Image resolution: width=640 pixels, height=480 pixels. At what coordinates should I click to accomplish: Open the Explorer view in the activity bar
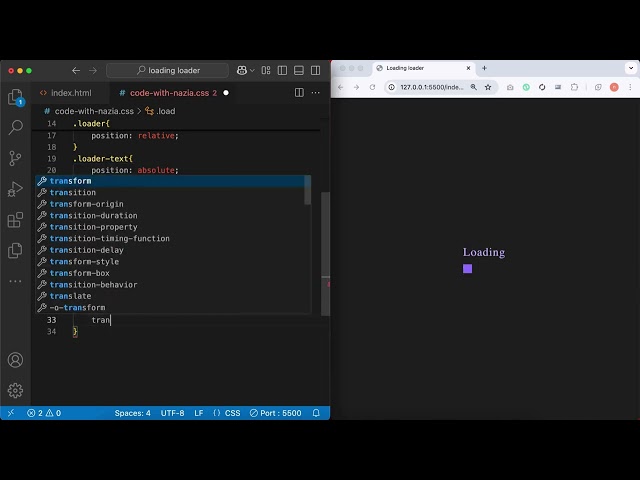pos(16,98)
